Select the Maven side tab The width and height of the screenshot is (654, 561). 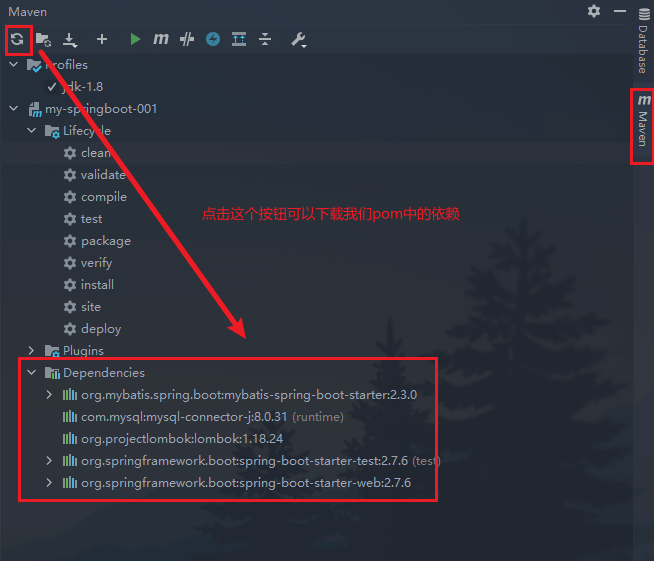(643, 121)
